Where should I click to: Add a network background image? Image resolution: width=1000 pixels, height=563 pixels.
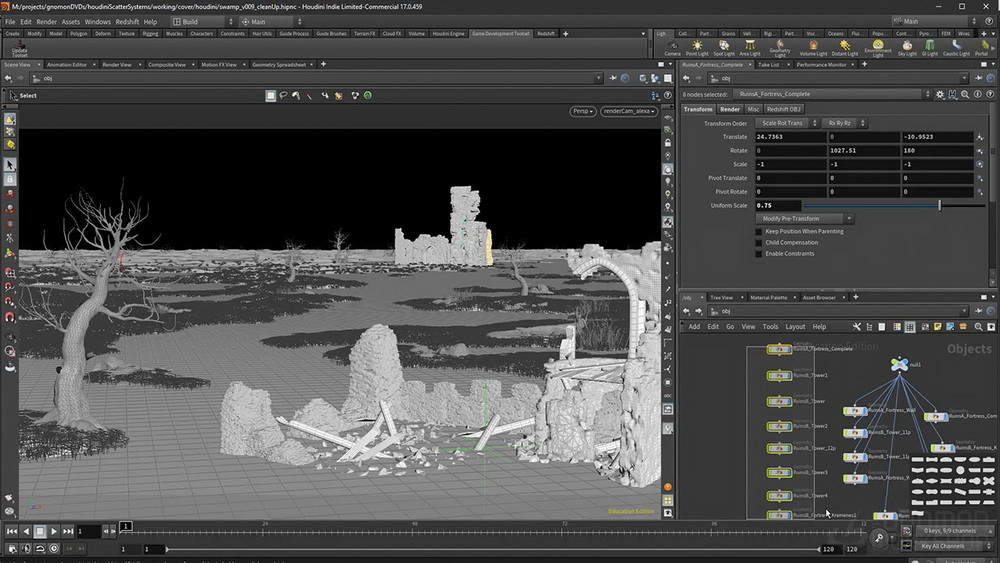click(950, 326)
